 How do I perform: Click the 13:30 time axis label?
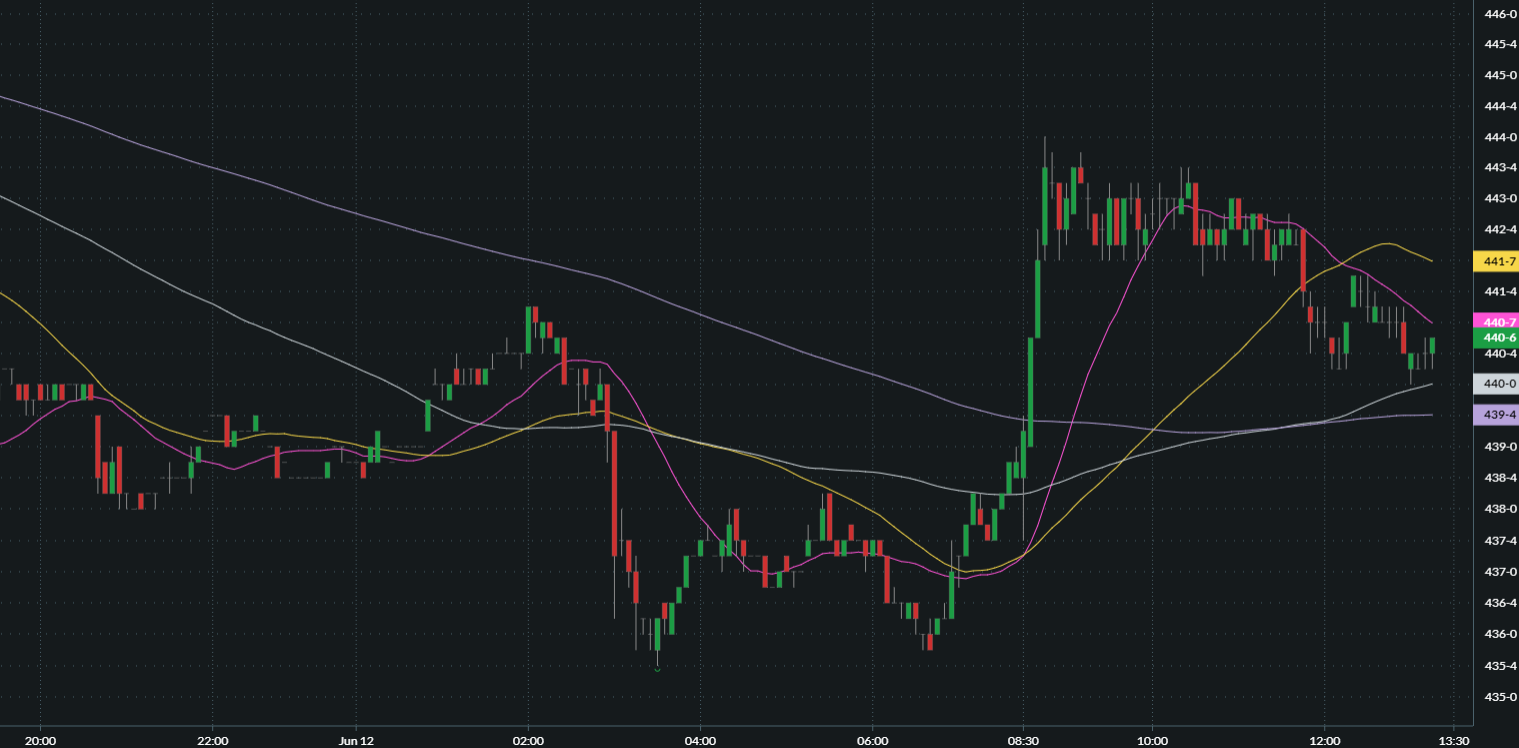coord(1454,740)
